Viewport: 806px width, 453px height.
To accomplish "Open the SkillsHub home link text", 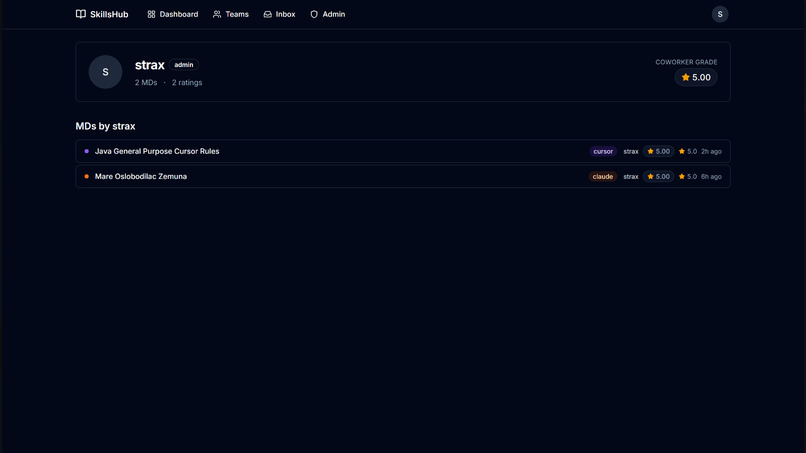I will [109, 14].
